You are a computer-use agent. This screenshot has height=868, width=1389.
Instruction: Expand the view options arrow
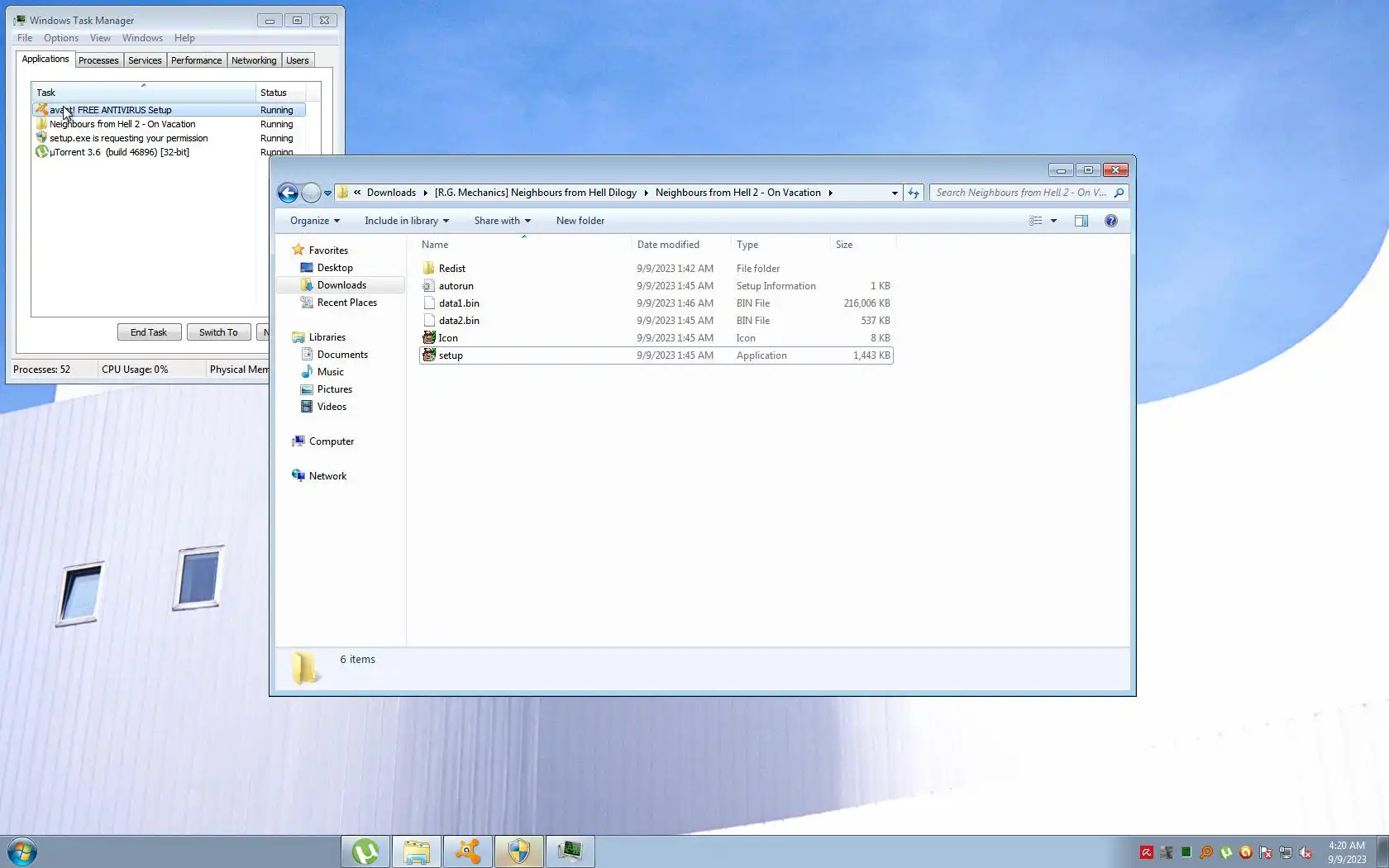[1053, 221]
